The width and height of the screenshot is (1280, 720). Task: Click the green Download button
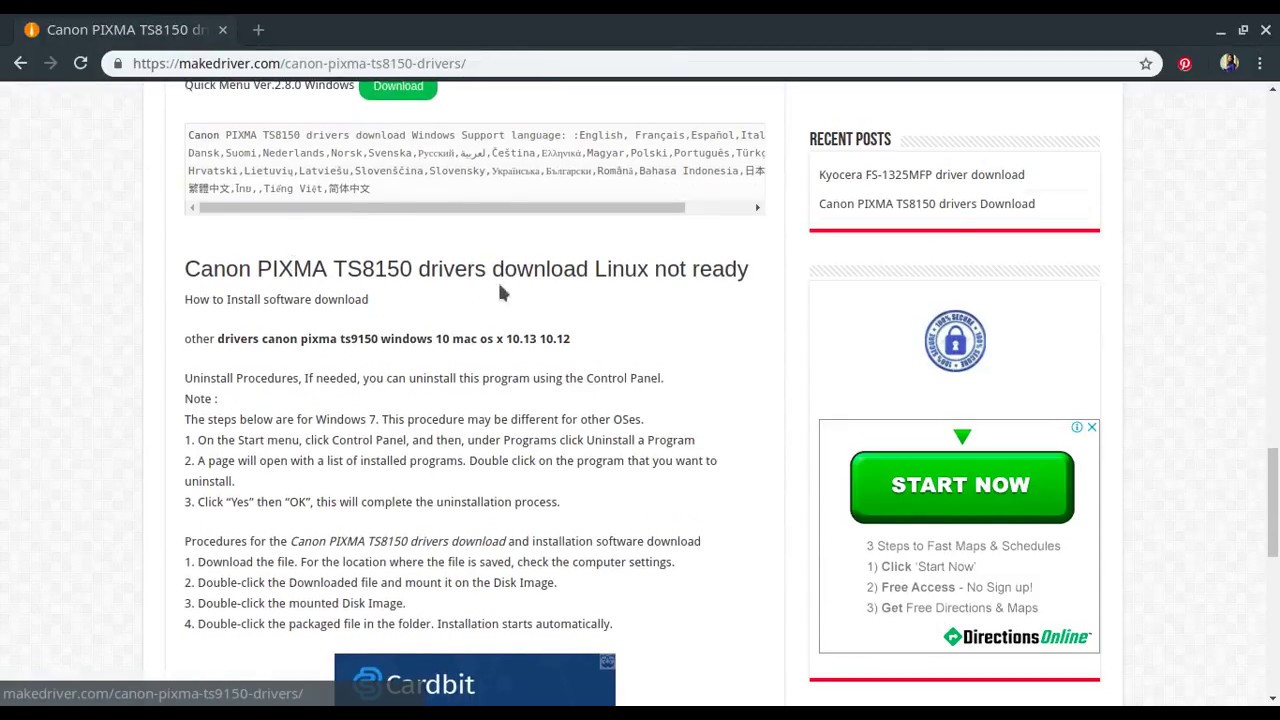coord(398,86)
